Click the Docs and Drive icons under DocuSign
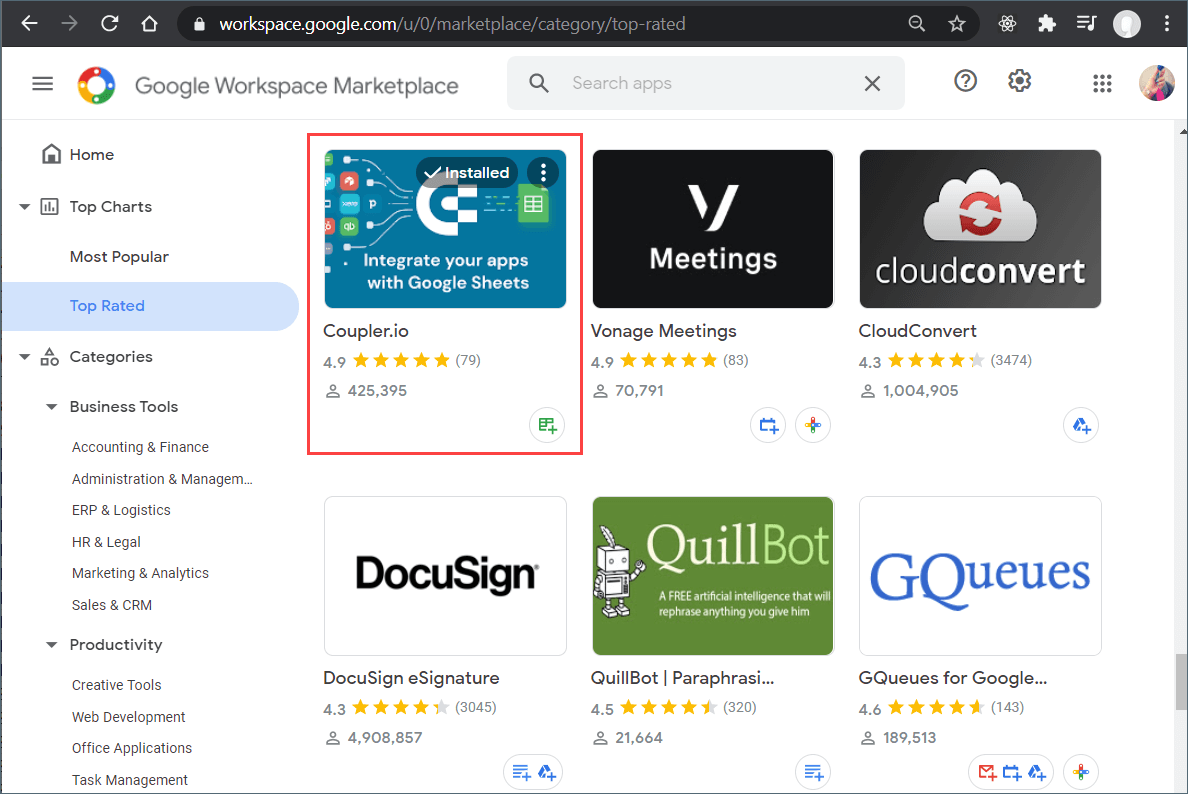Screen dimensions: 1188x794 [534, 772]
